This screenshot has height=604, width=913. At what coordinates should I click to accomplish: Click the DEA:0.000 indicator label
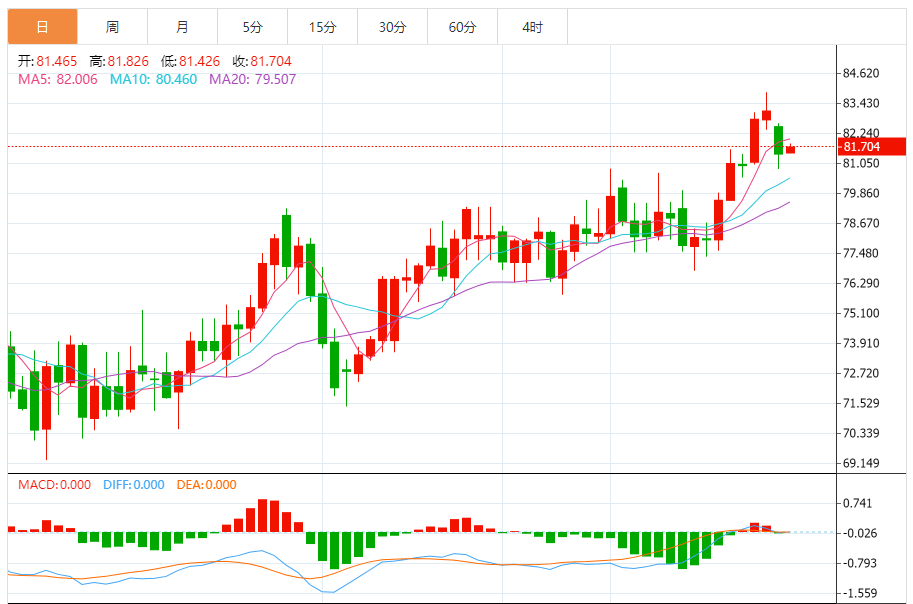pyautogui.click(x=207, y=485)
